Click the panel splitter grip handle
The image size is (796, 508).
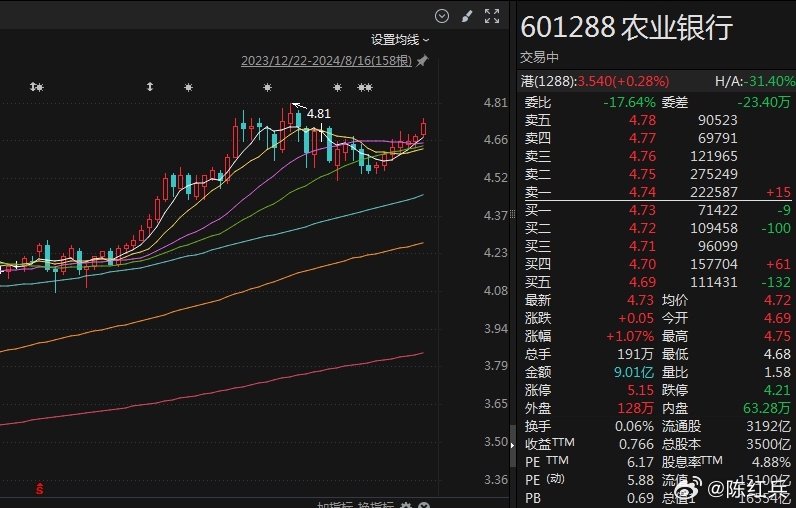[x=512, y=215]
